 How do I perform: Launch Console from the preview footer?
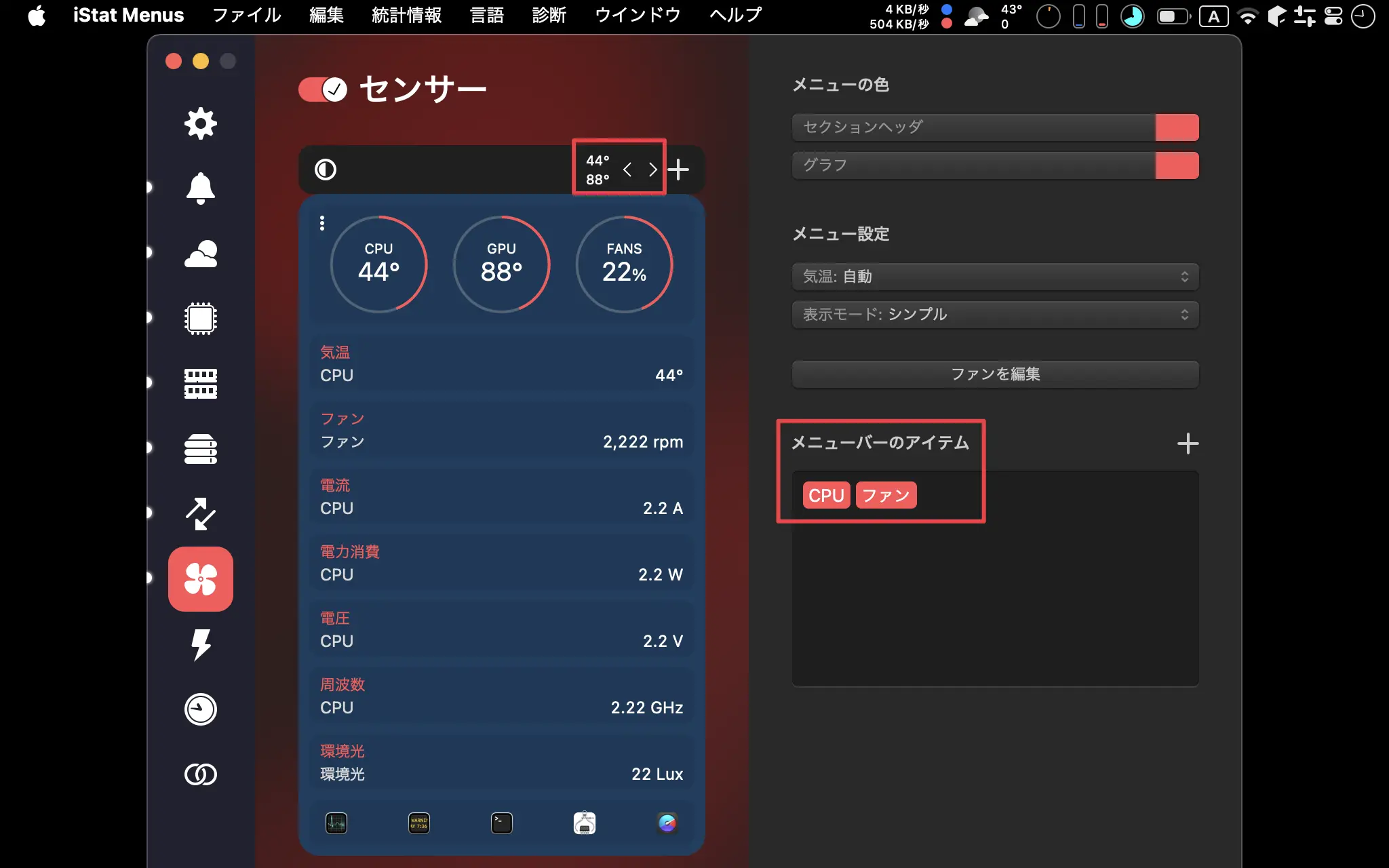tap(419, 823)
